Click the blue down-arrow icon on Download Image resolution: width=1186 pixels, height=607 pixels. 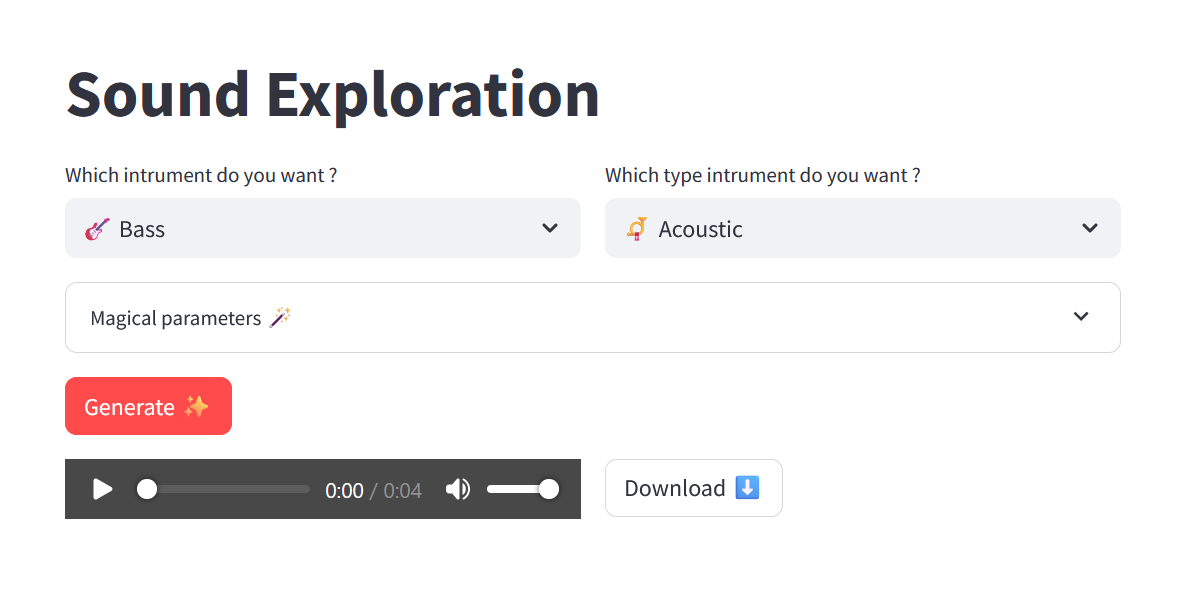tap(747, 488)
